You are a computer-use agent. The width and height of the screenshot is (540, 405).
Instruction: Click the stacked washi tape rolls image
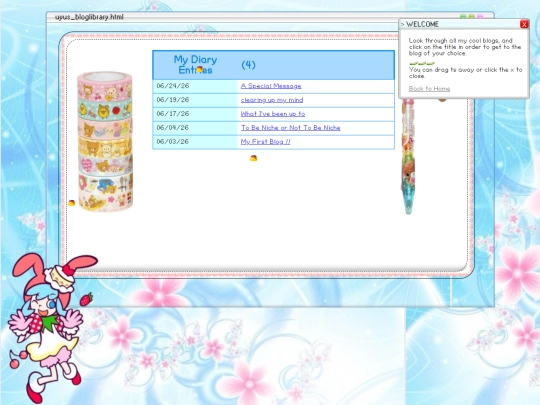(105, 141)
